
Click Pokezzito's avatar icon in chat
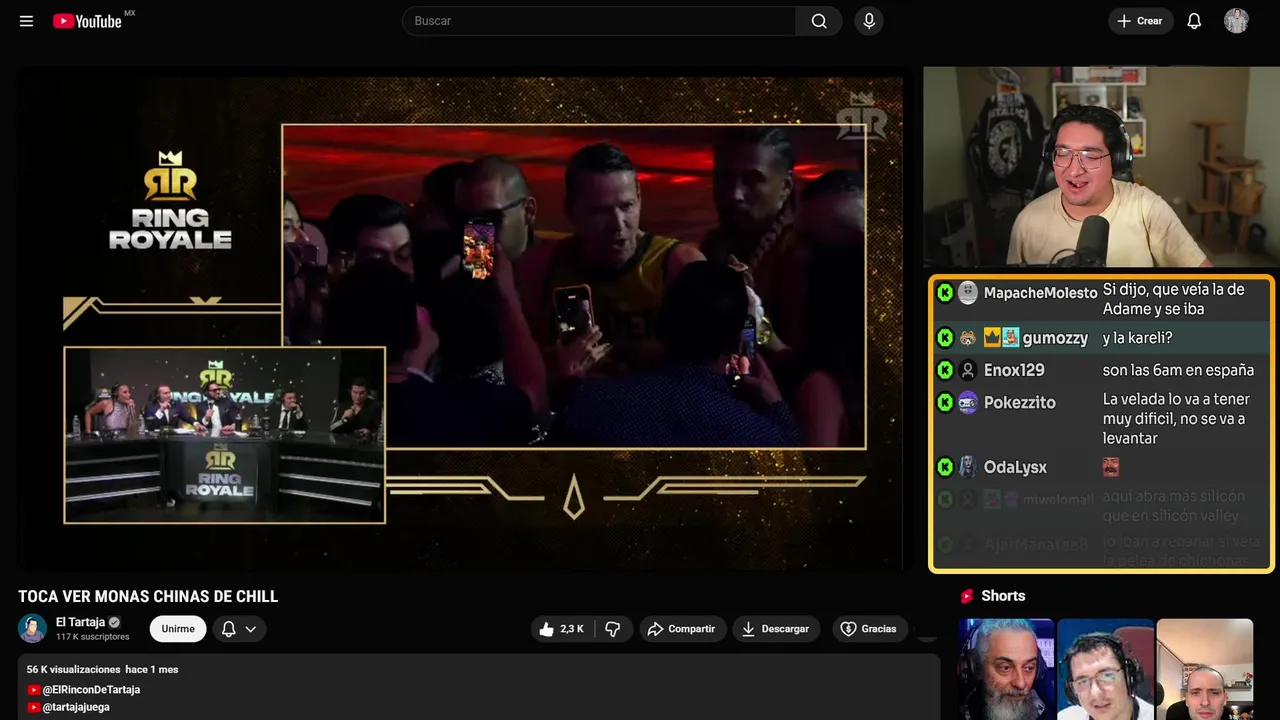pyautogui.click(x=968, y=403)
